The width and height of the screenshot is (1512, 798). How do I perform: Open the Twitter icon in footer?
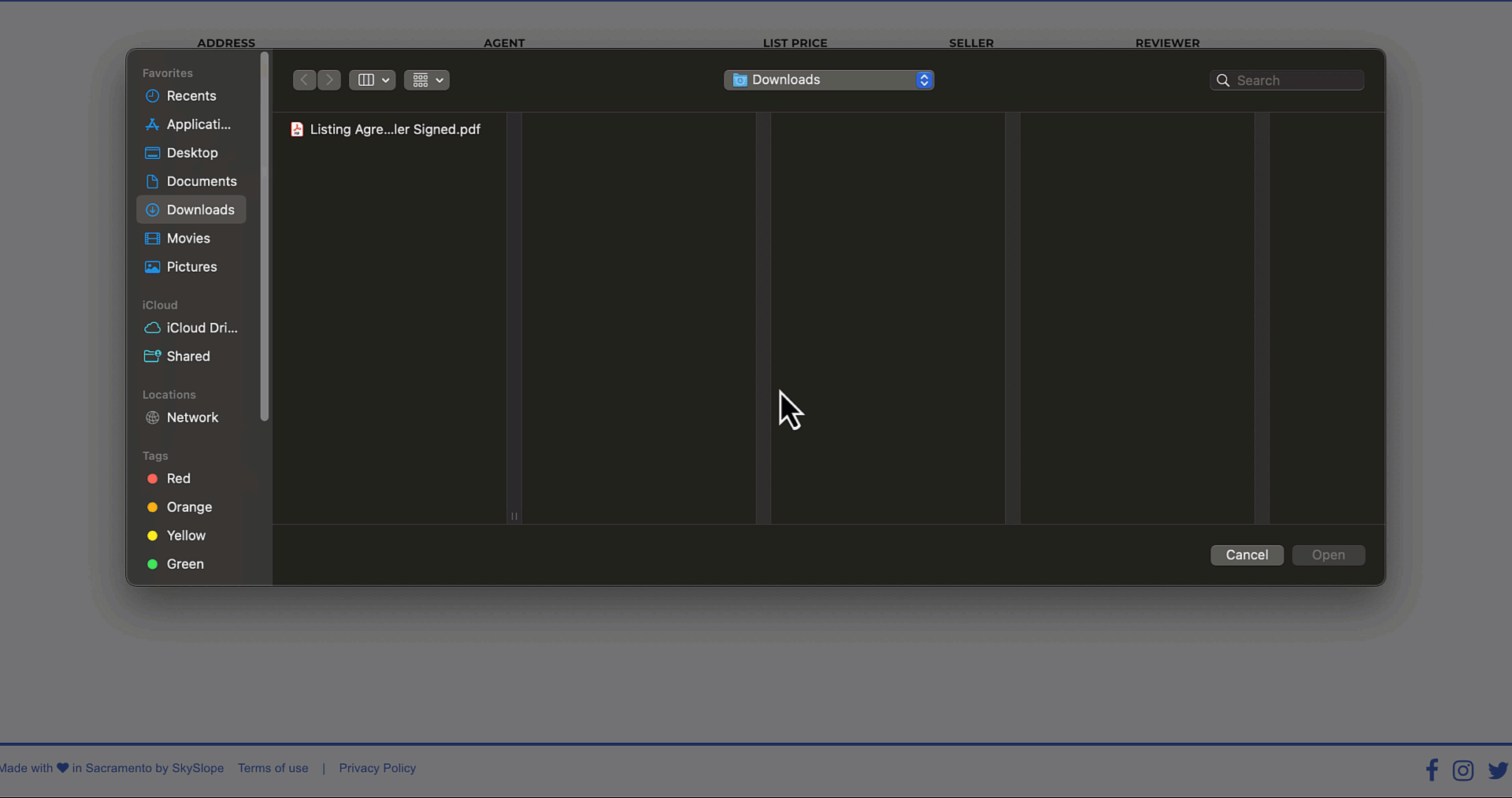pos(1499,770)
